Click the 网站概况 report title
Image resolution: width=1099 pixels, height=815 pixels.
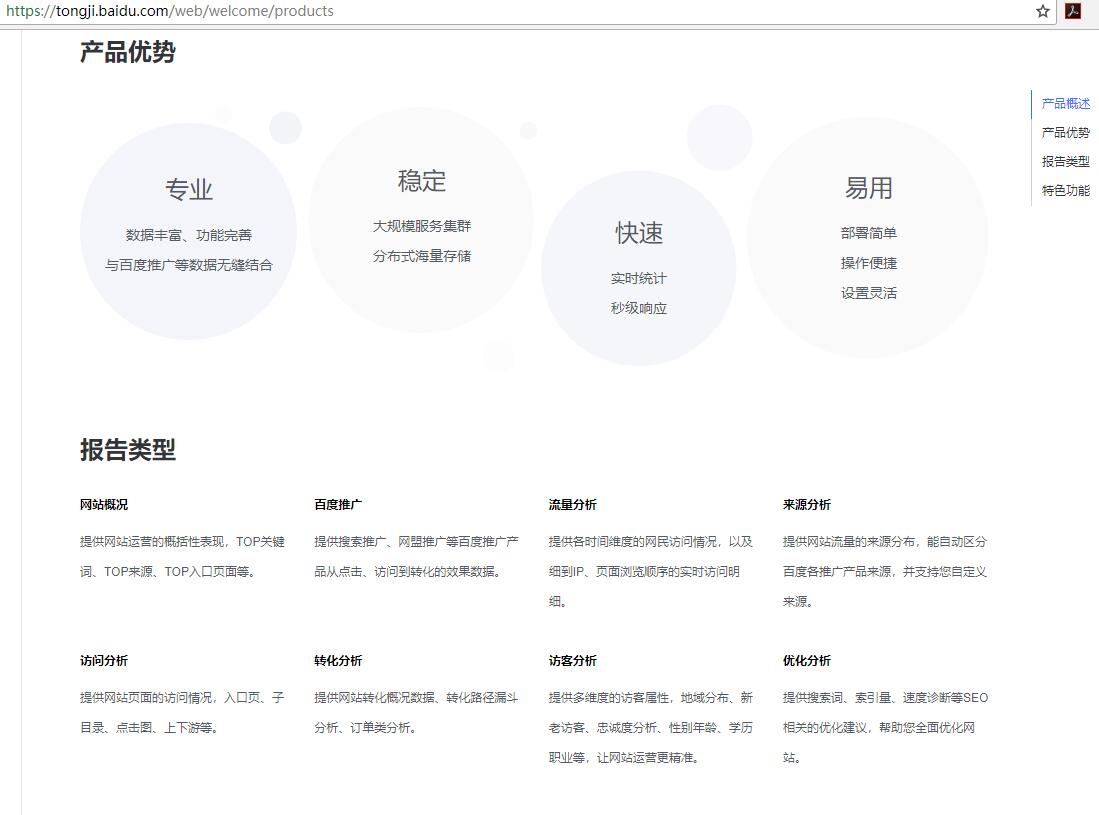click(104, 505)
